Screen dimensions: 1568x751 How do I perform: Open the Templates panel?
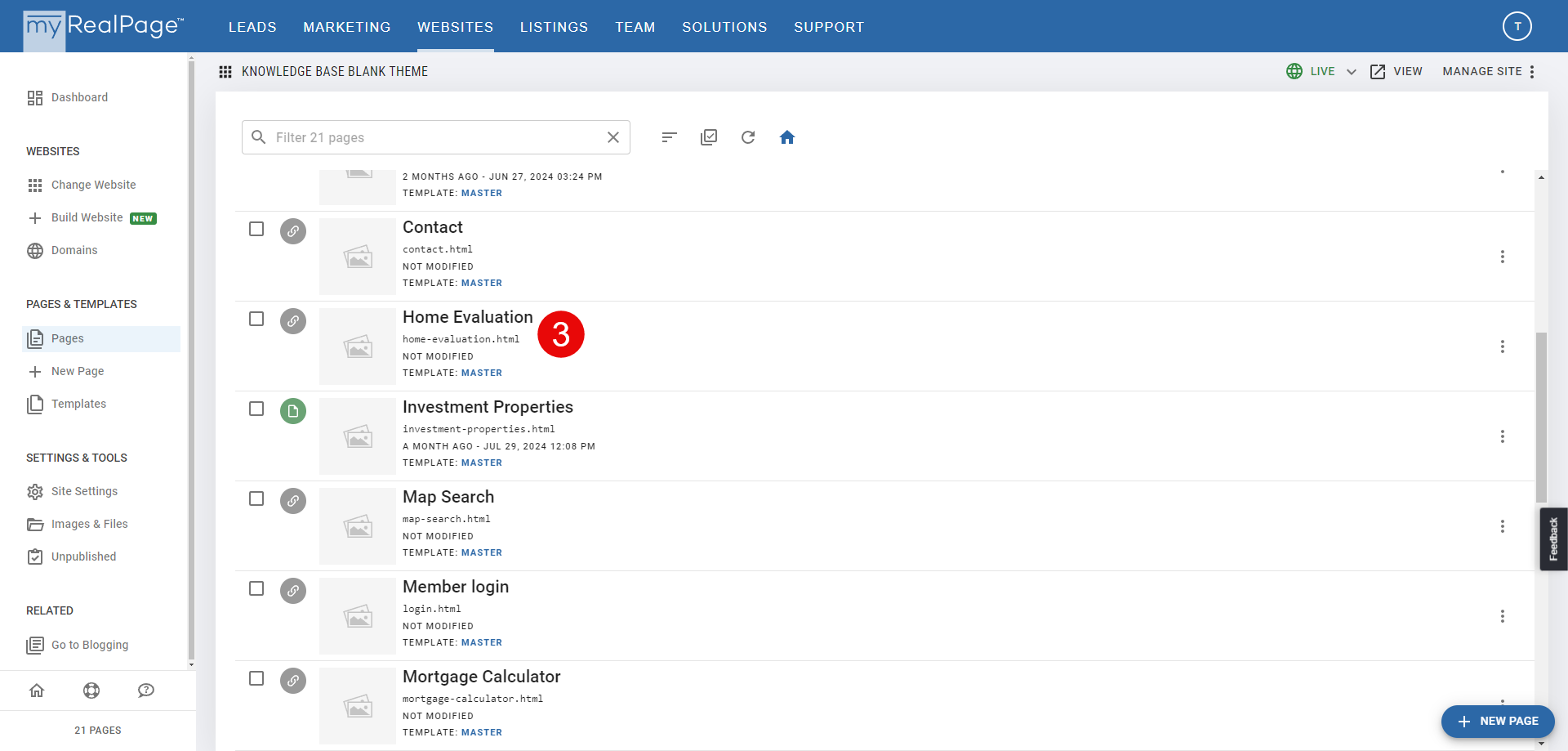pyautogui.click(x=78, y=404)
